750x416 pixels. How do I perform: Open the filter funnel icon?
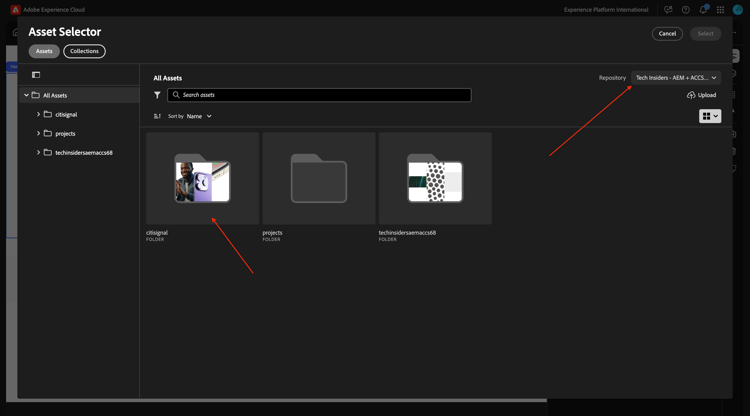pyautogui.click(x=157, y=95)
